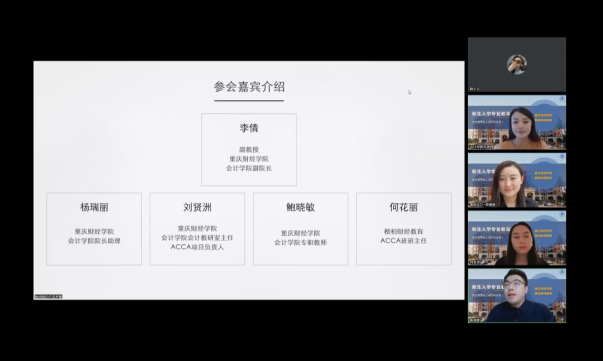Screen dimensions: 603x362
Task: Select the camera-off participant tile with the dark background
Action: [x=517, y=64]
